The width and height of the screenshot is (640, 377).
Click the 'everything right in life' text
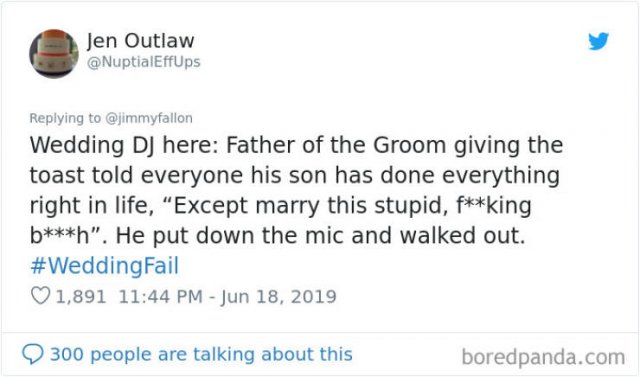point(294,190)
